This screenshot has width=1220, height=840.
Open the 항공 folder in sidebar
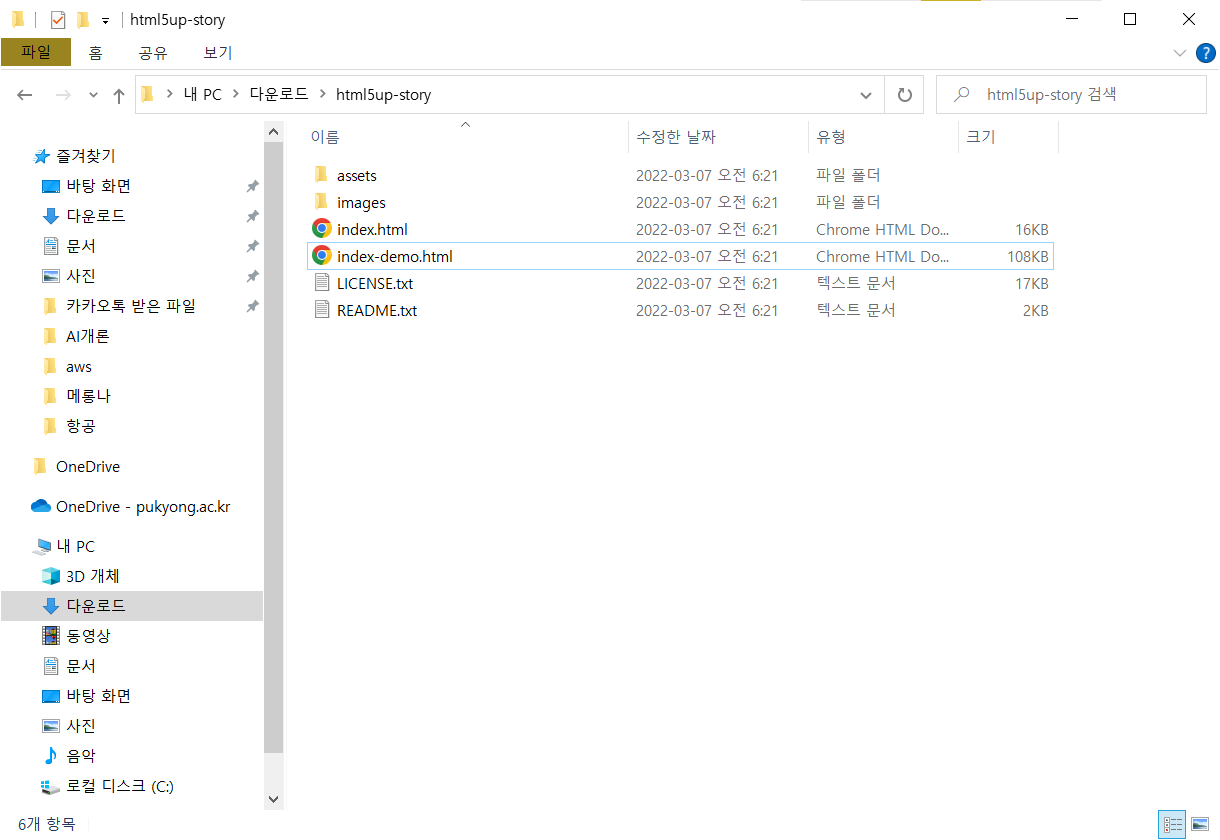tap(81, 426)
